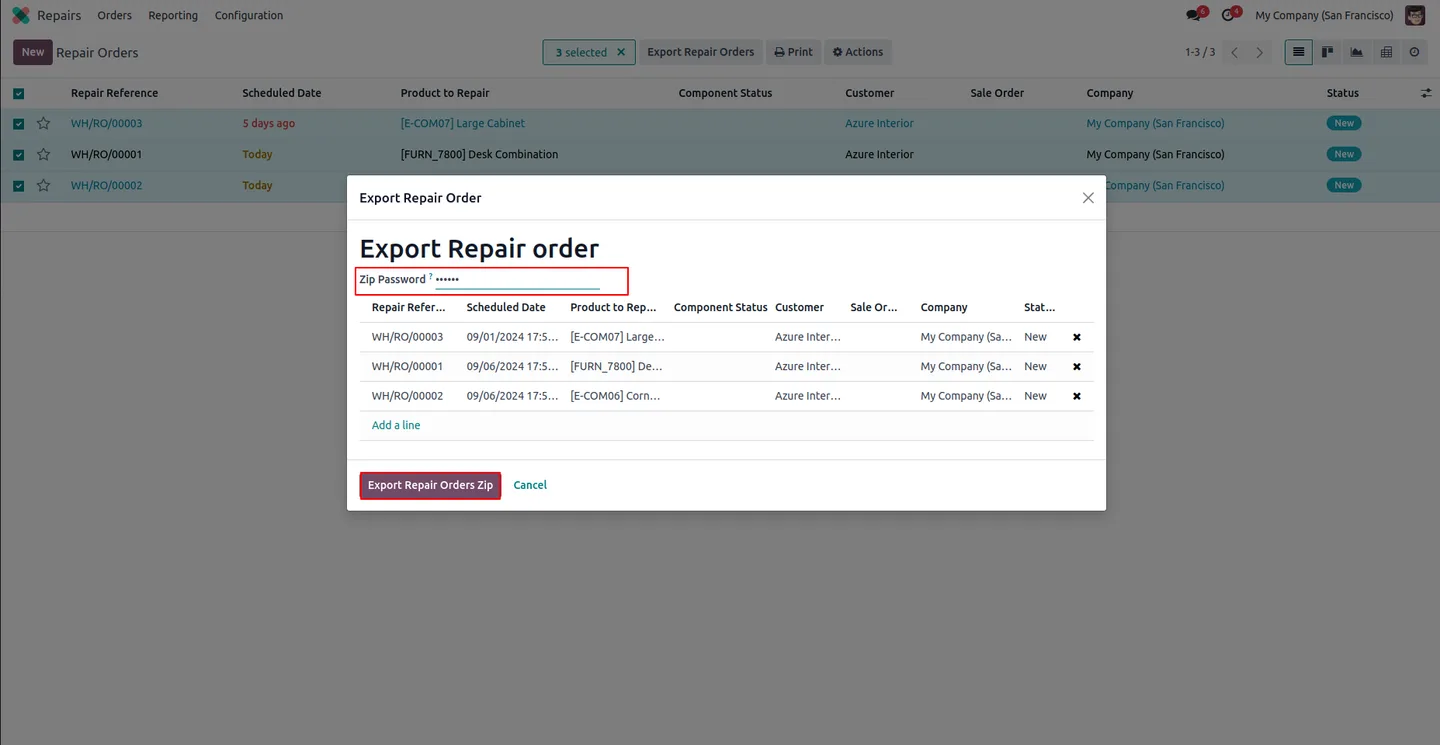Open the messages notification icon

point(1194,15)
